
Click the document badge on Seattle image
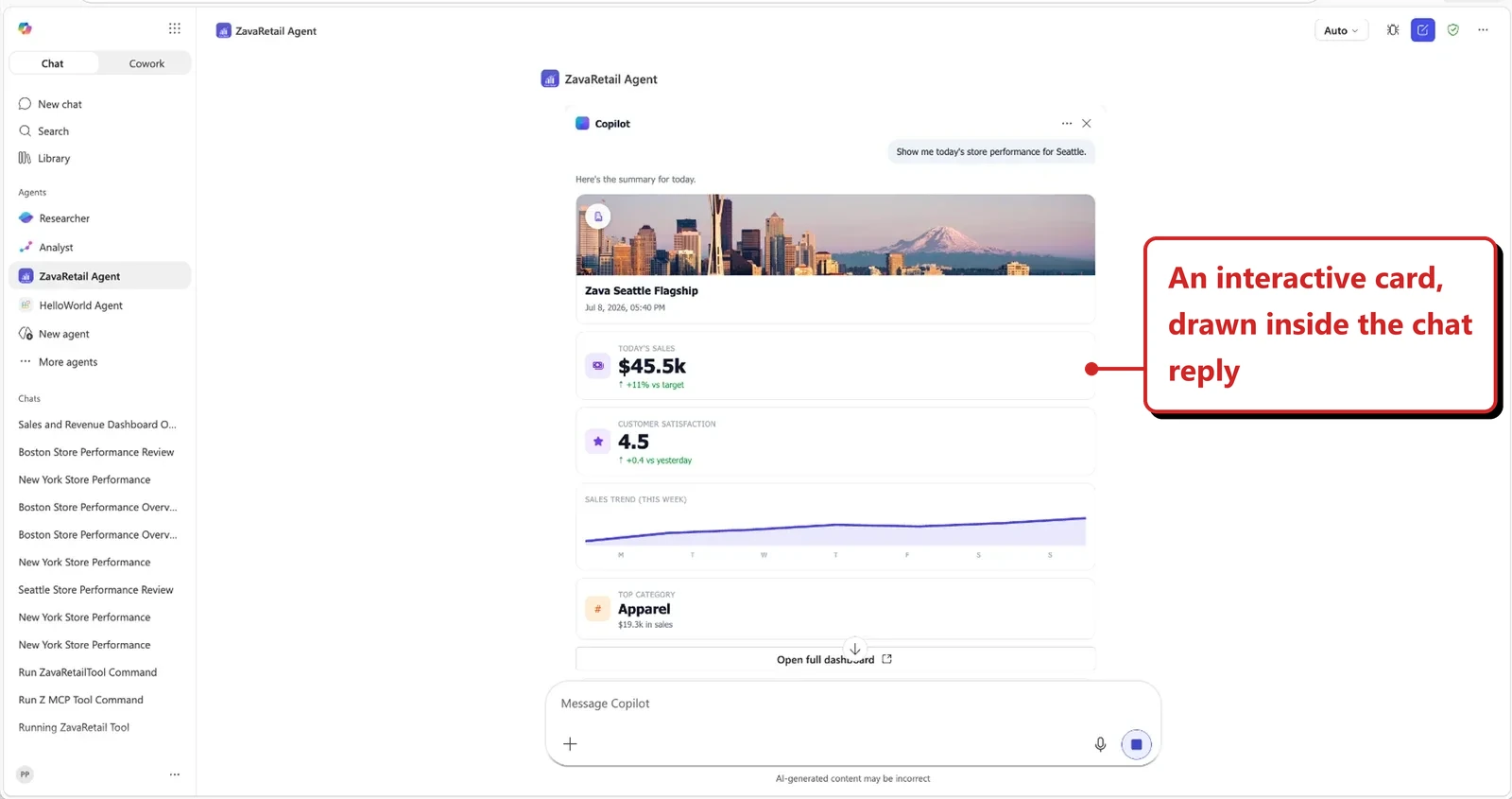pos(598,217)
